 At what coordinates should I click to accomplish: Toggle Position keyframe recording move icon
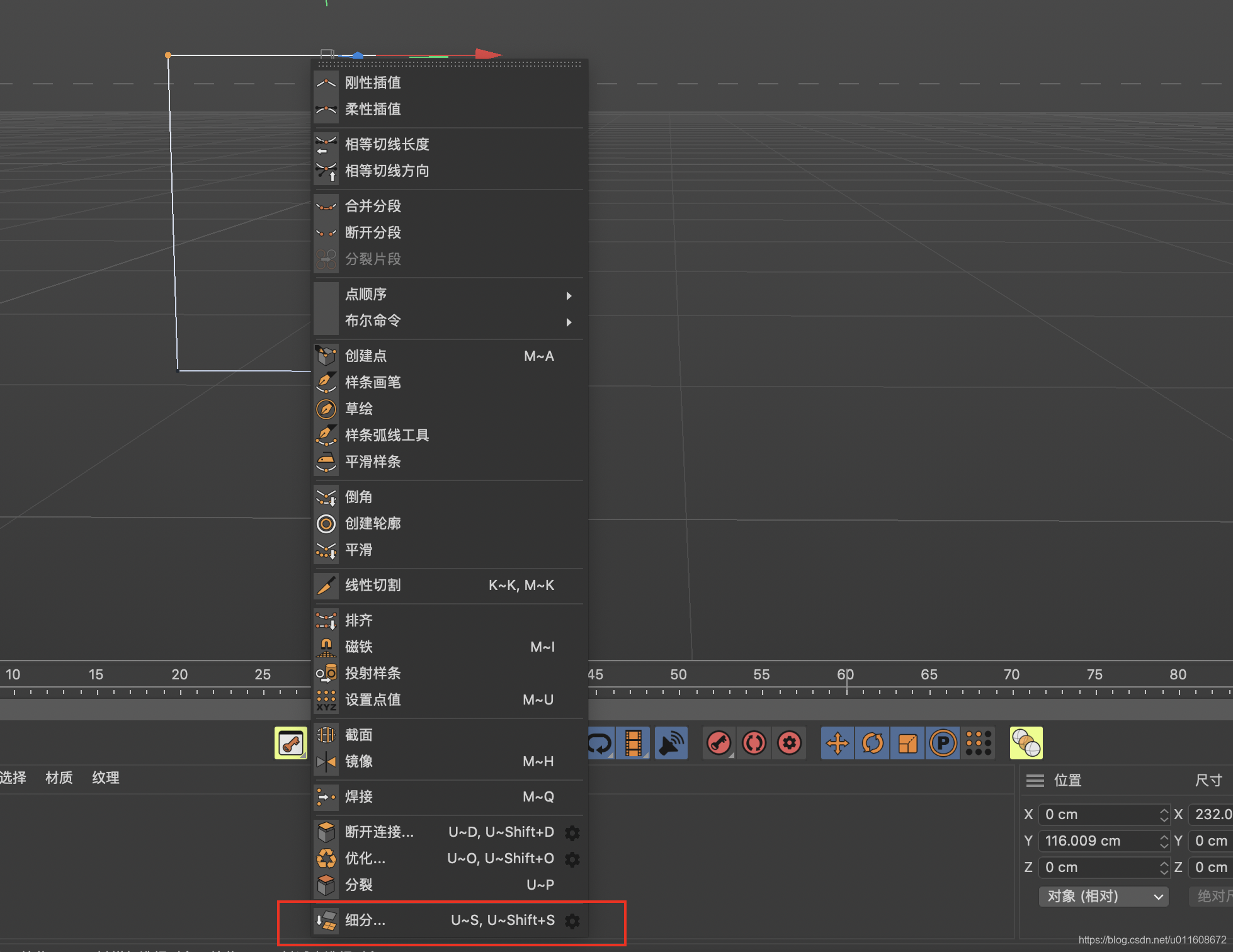(x=837, y=744)
